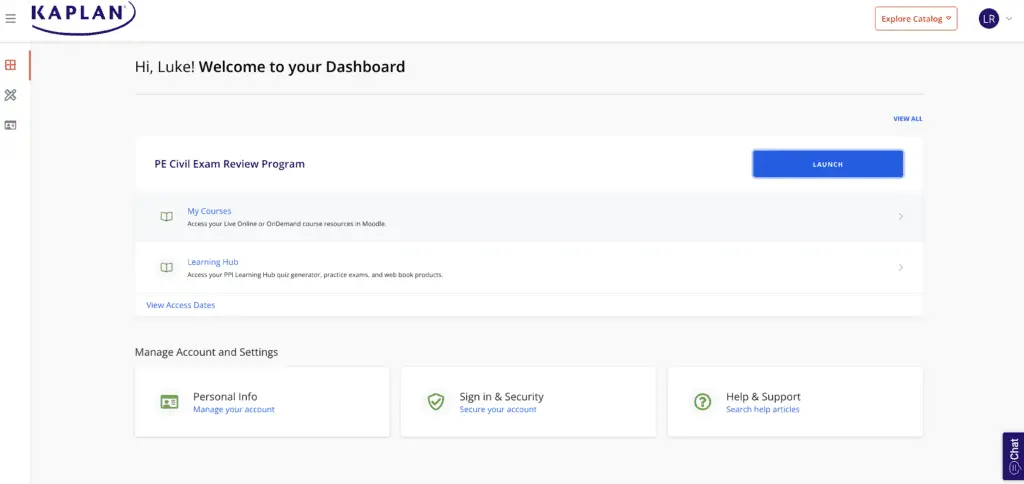The height and width of the screenshot is (484, 1024).
Task: Click the Kaplan logo
Action: [x=83, y=16]
